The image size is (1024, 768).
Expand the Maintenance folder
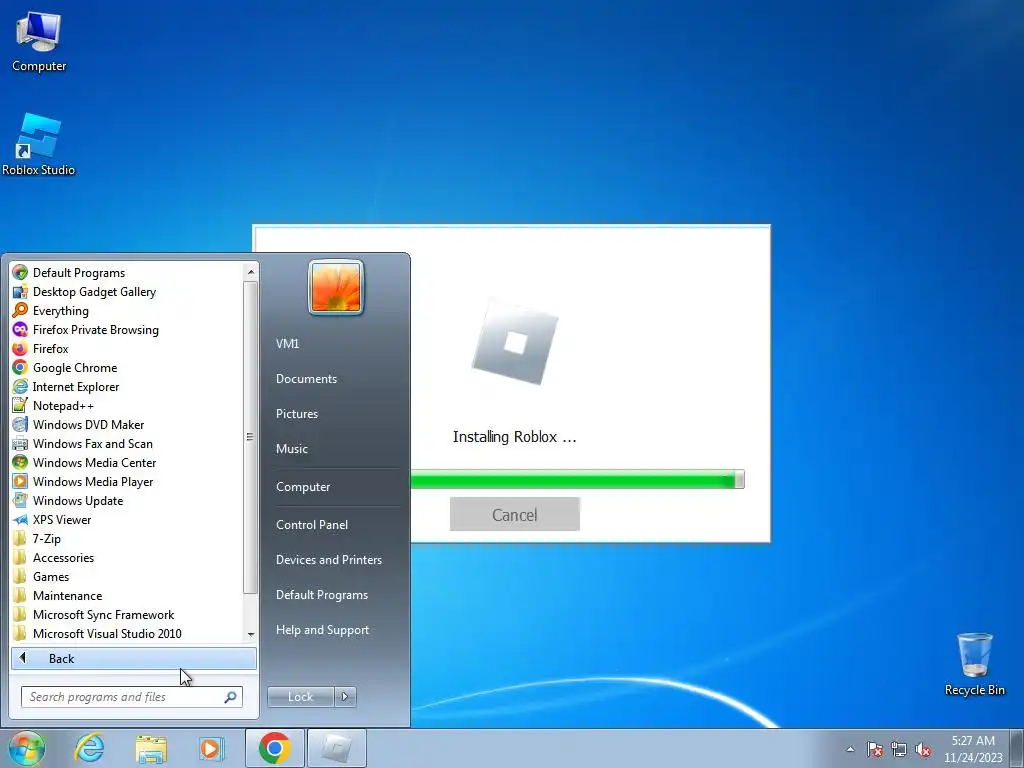127,595
